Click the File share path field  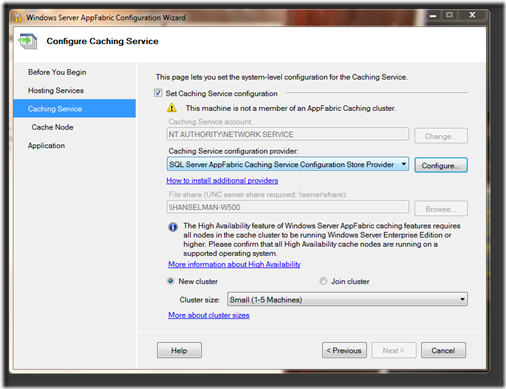coord(288,207)
